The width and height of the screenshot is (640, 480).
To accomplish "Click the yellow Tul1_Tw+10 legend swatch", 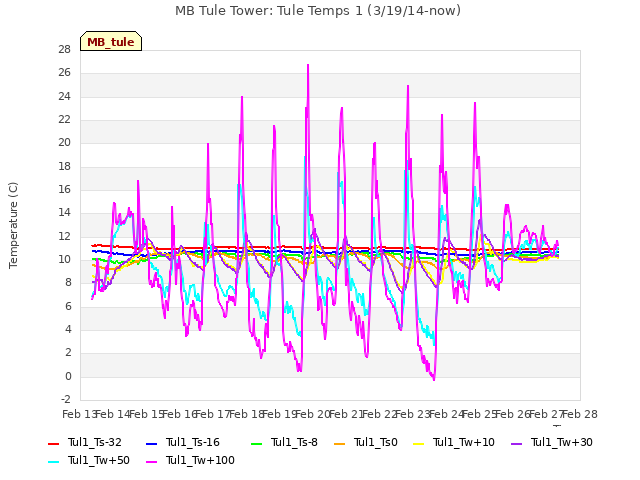I will tap(419, 444).
